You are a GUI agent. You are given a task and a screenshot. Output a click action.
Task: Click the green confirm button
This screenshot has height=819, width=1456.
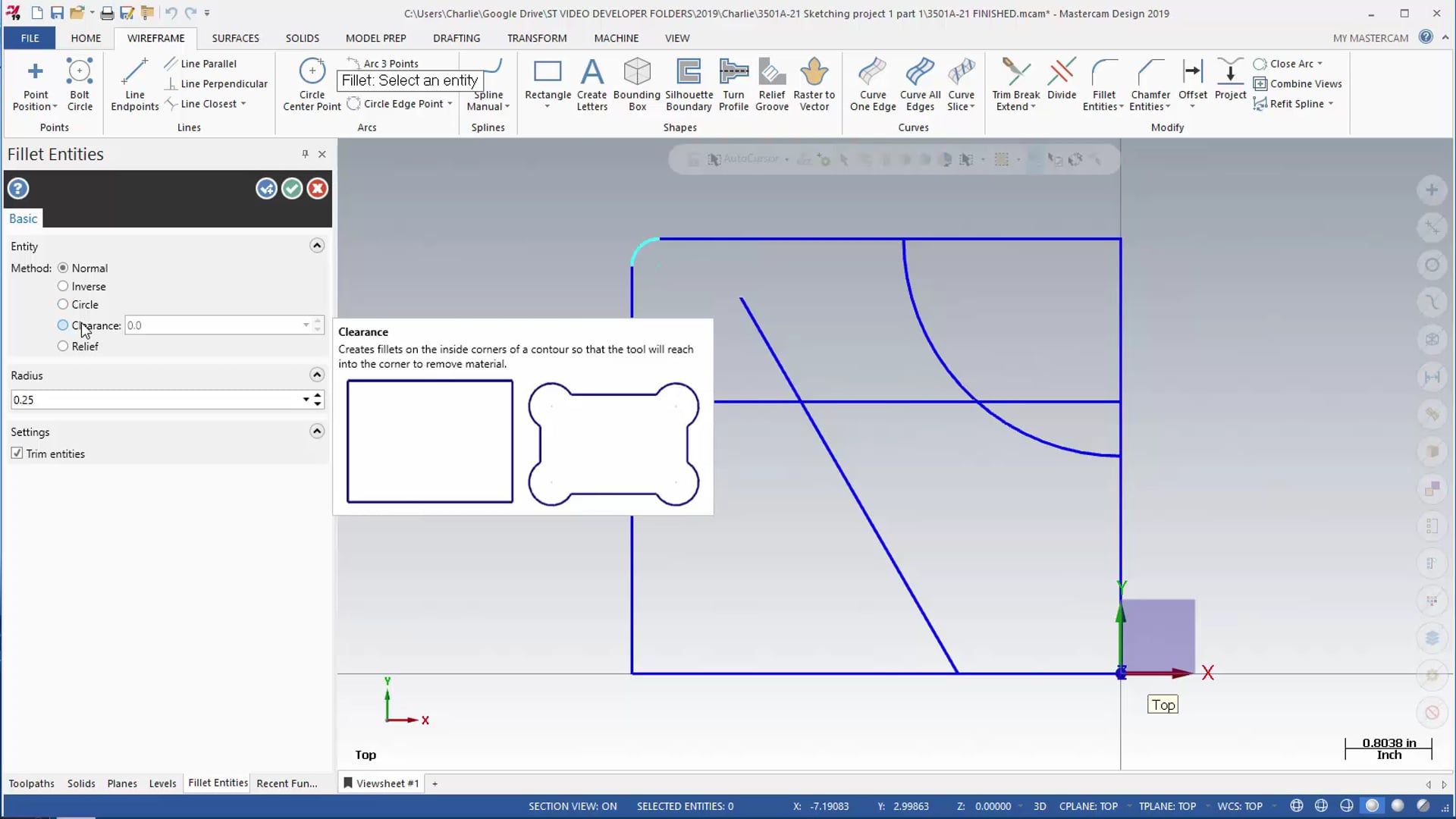click(x=292, y=188)
